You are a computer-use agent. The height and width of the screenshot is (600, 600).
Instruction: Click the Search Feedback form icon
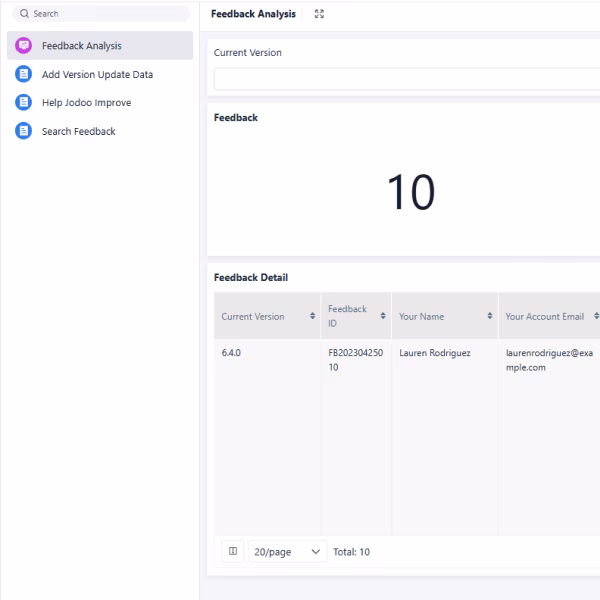(x=24, y=131)
